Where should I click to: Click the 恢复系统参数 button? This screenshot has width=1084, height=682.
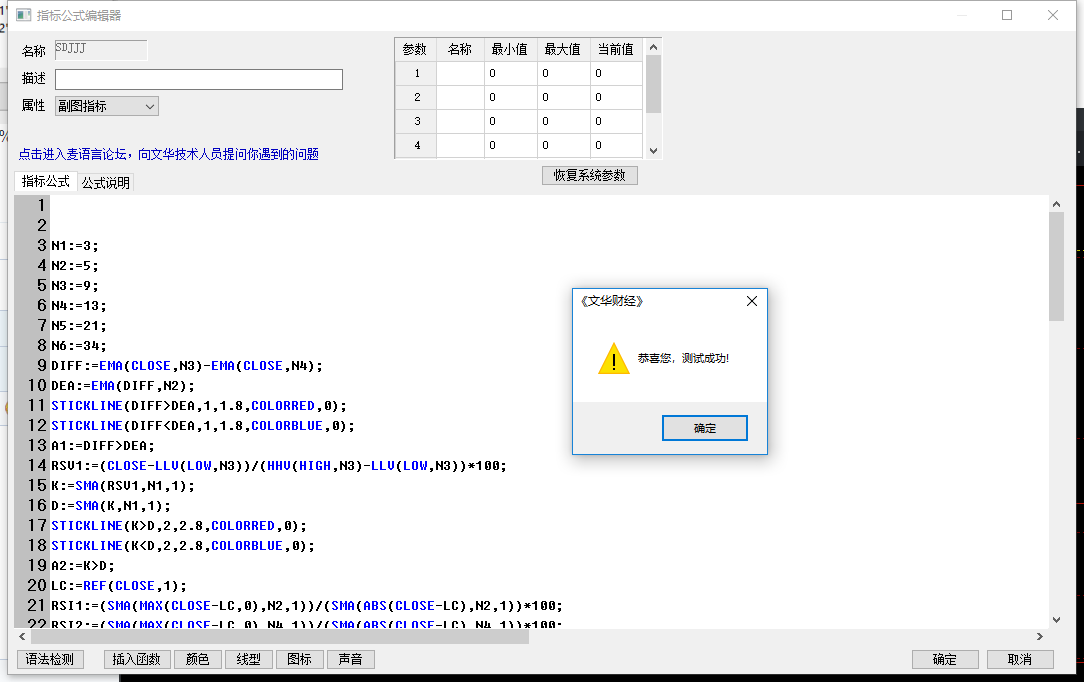pyautogui.click(x=589, y=176)
